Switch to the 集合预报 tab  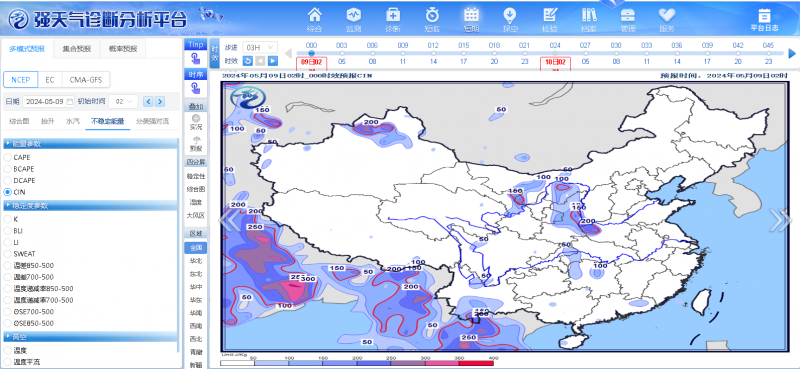pos(77,49)
